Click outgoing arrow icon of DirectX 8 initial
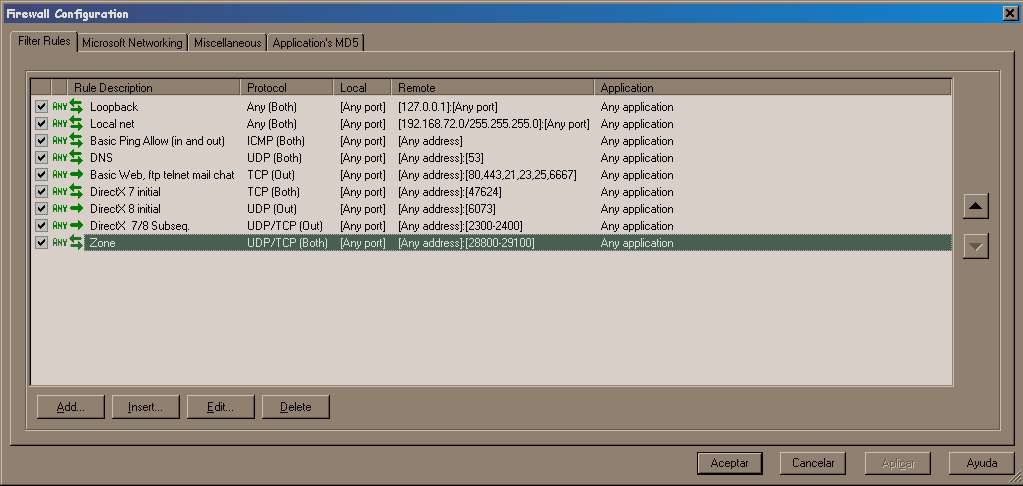 tap(76, 208)
